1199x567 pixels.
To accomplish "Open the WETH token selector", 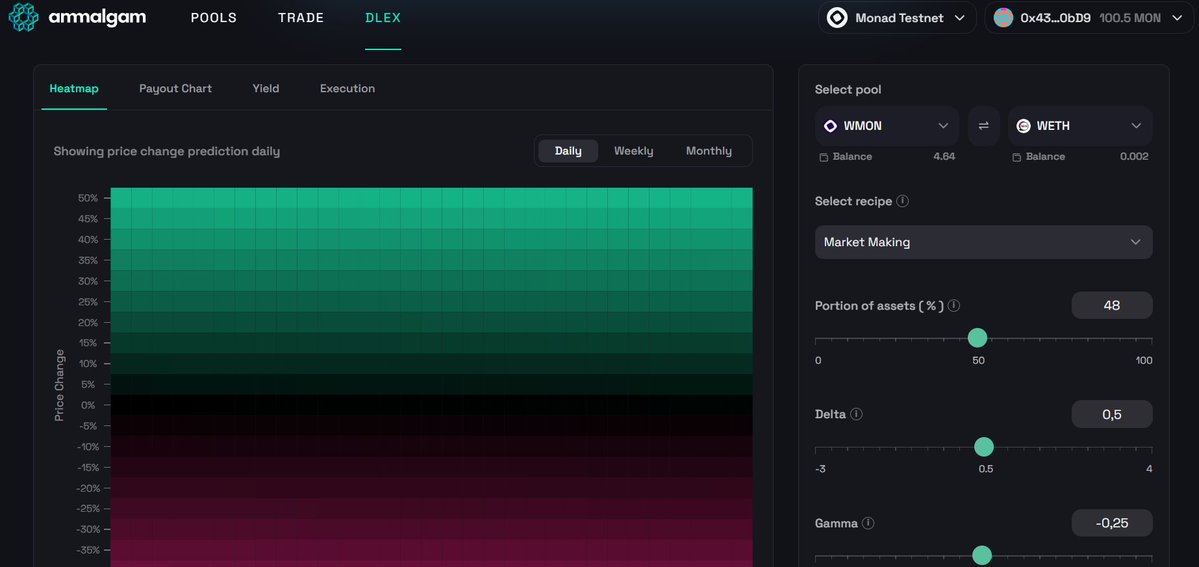I will 1080,125.
